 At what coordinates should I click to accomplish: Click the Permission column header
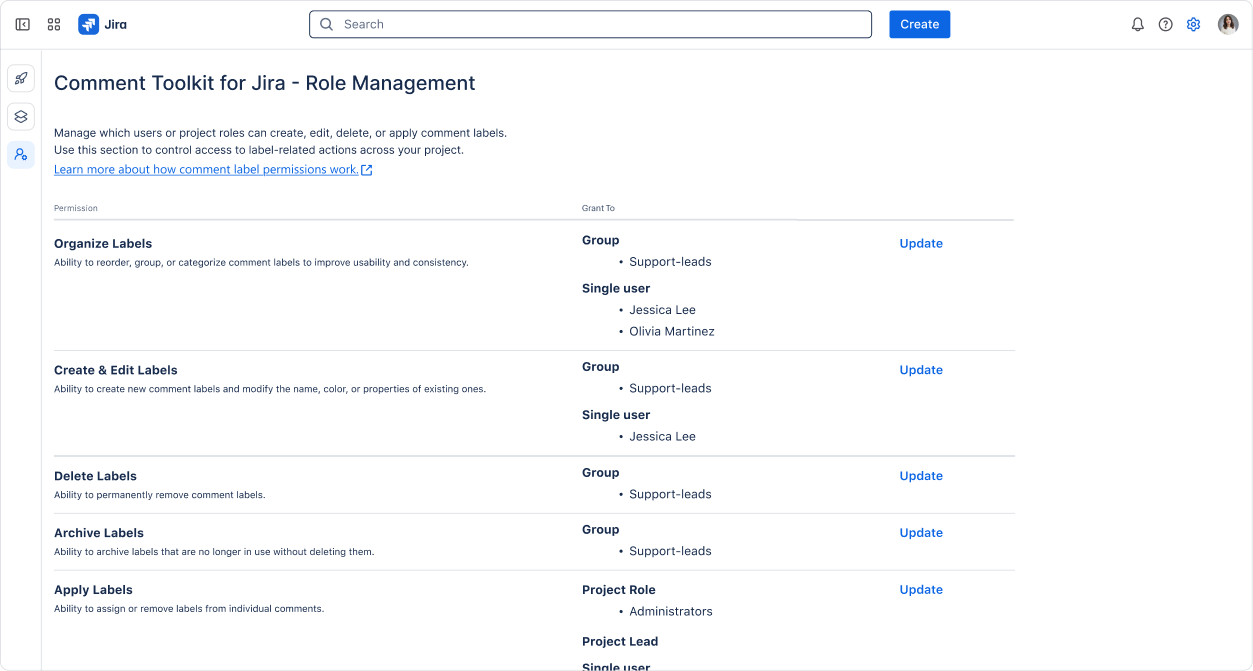pyautogui.click(x=76, y=208)
